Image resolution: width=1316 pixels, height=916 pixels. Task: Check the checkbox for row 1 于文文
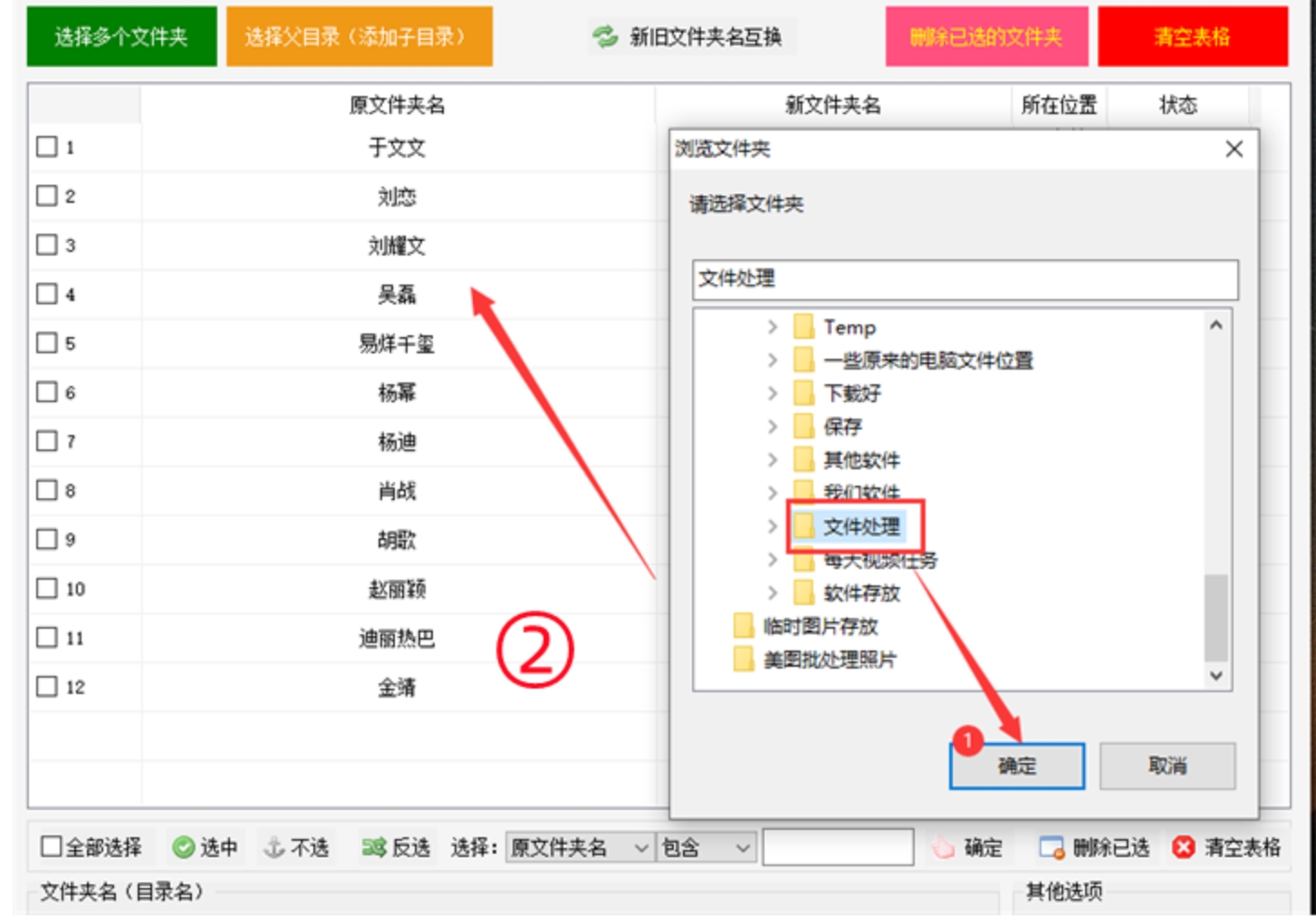46,147
